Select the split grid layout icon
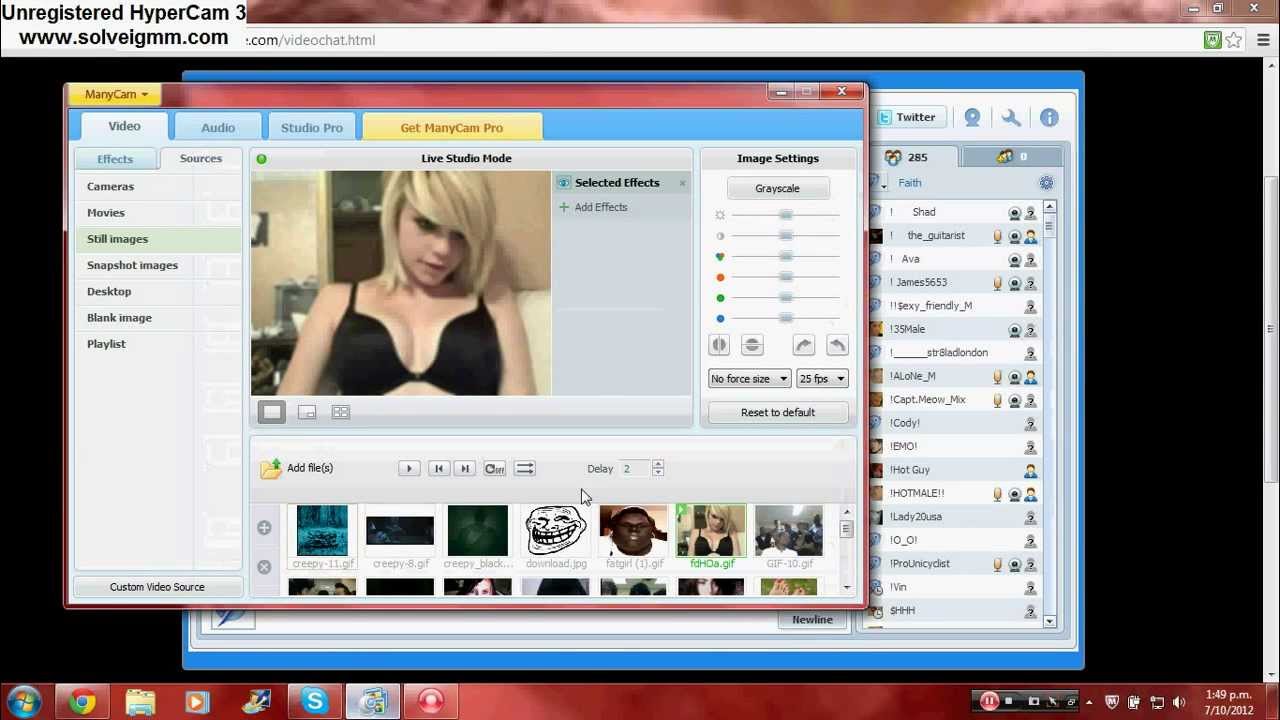Screen dimensions: 1280x720 (x=341, y=412)
